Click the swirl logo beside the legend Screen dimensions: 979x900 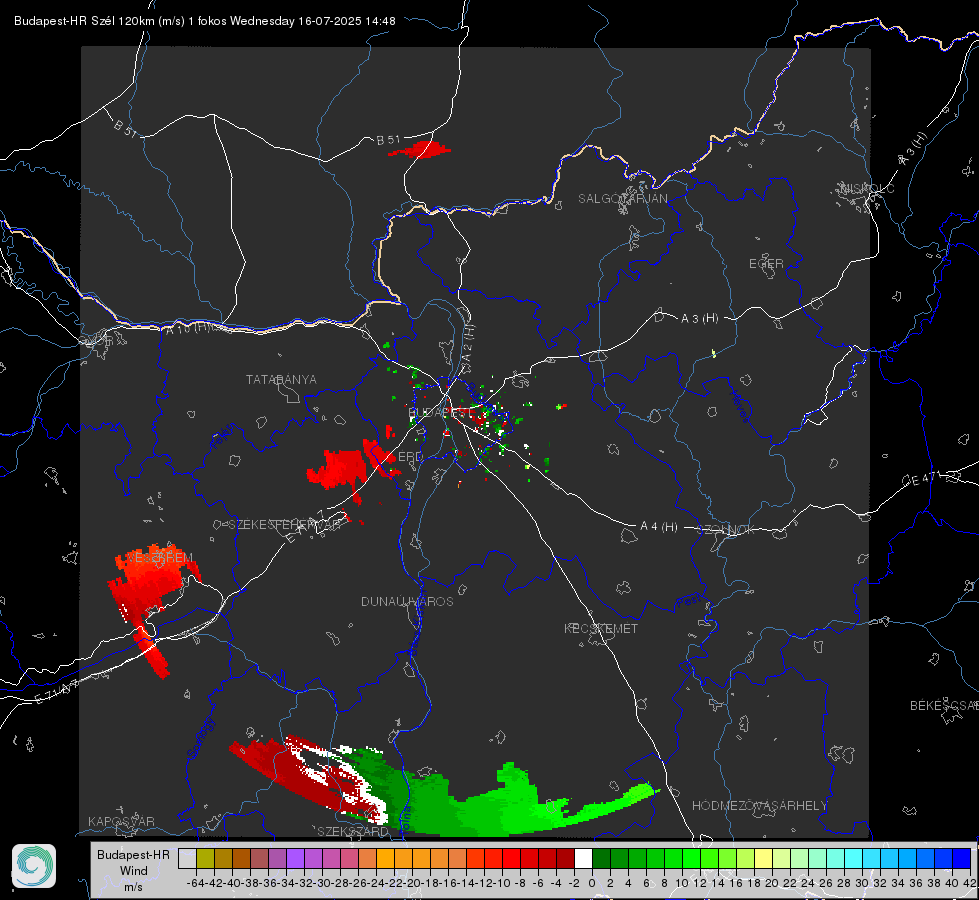pyautogui.click(x=34, y=866)
